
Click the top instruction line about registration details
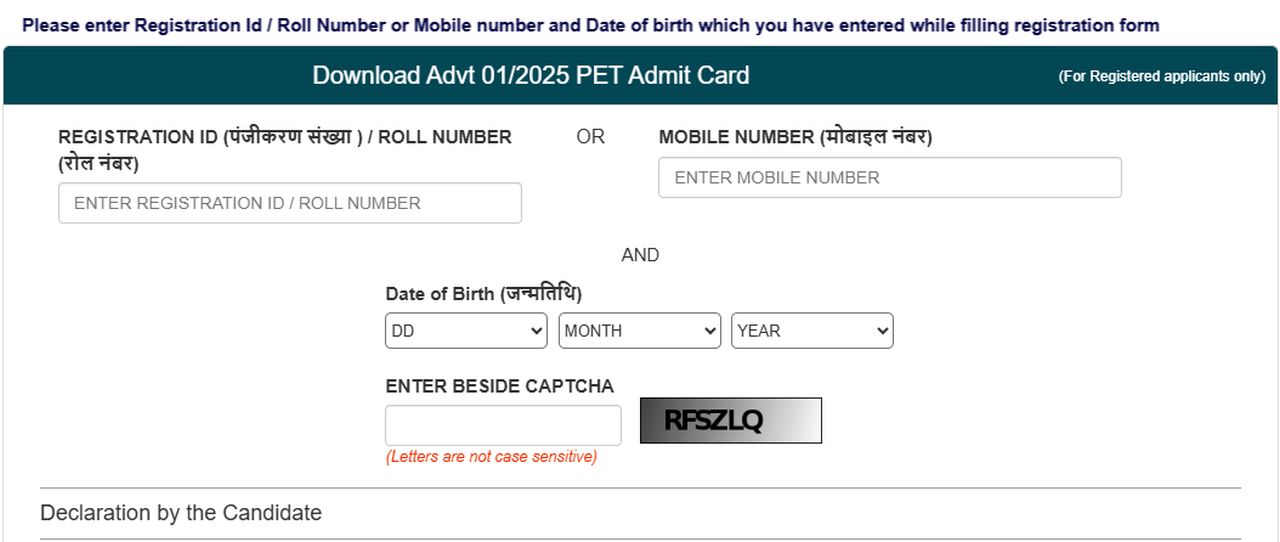coord(590,26)
